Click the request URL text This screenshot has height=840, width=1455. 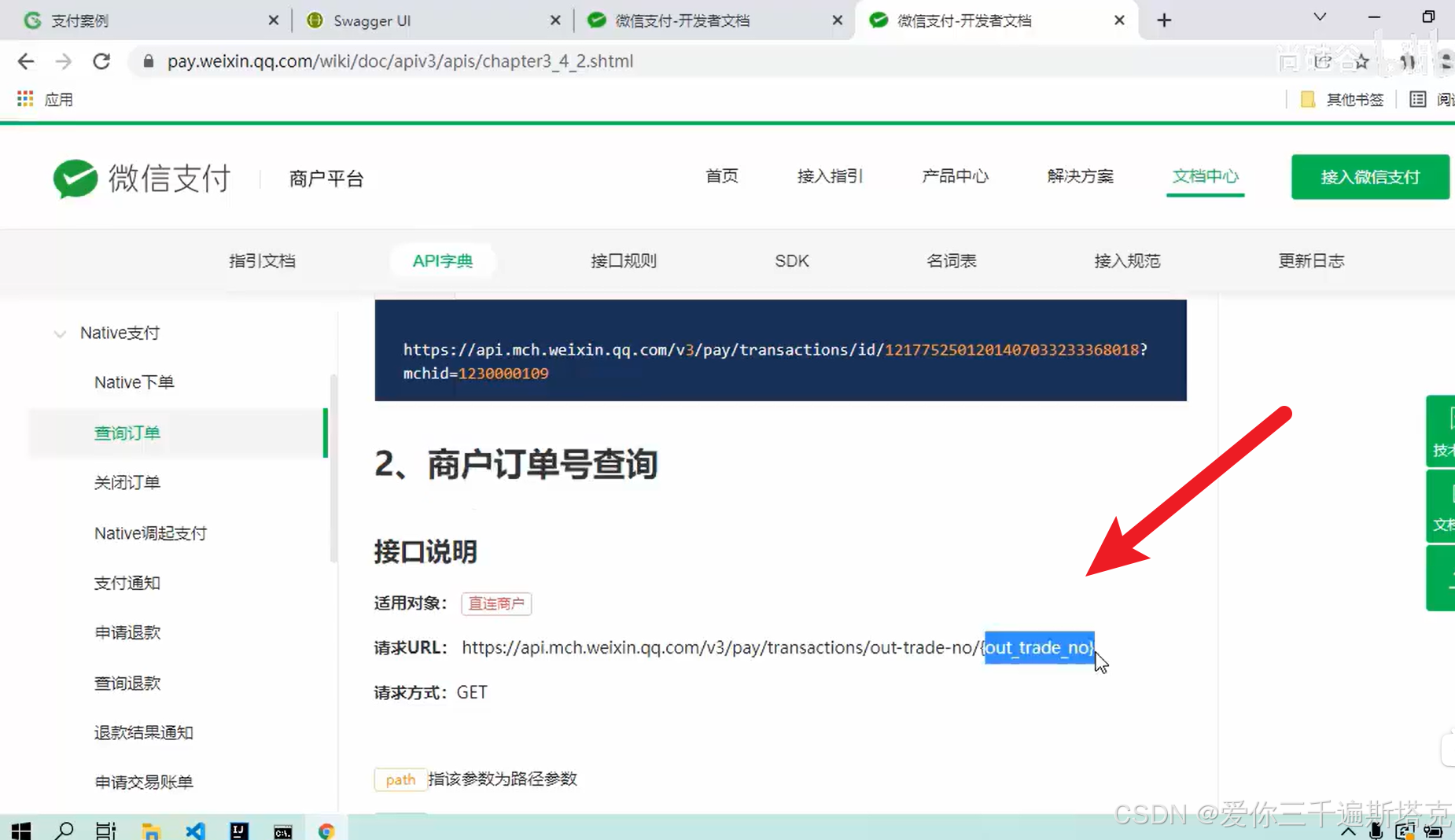tap(778, 647)
